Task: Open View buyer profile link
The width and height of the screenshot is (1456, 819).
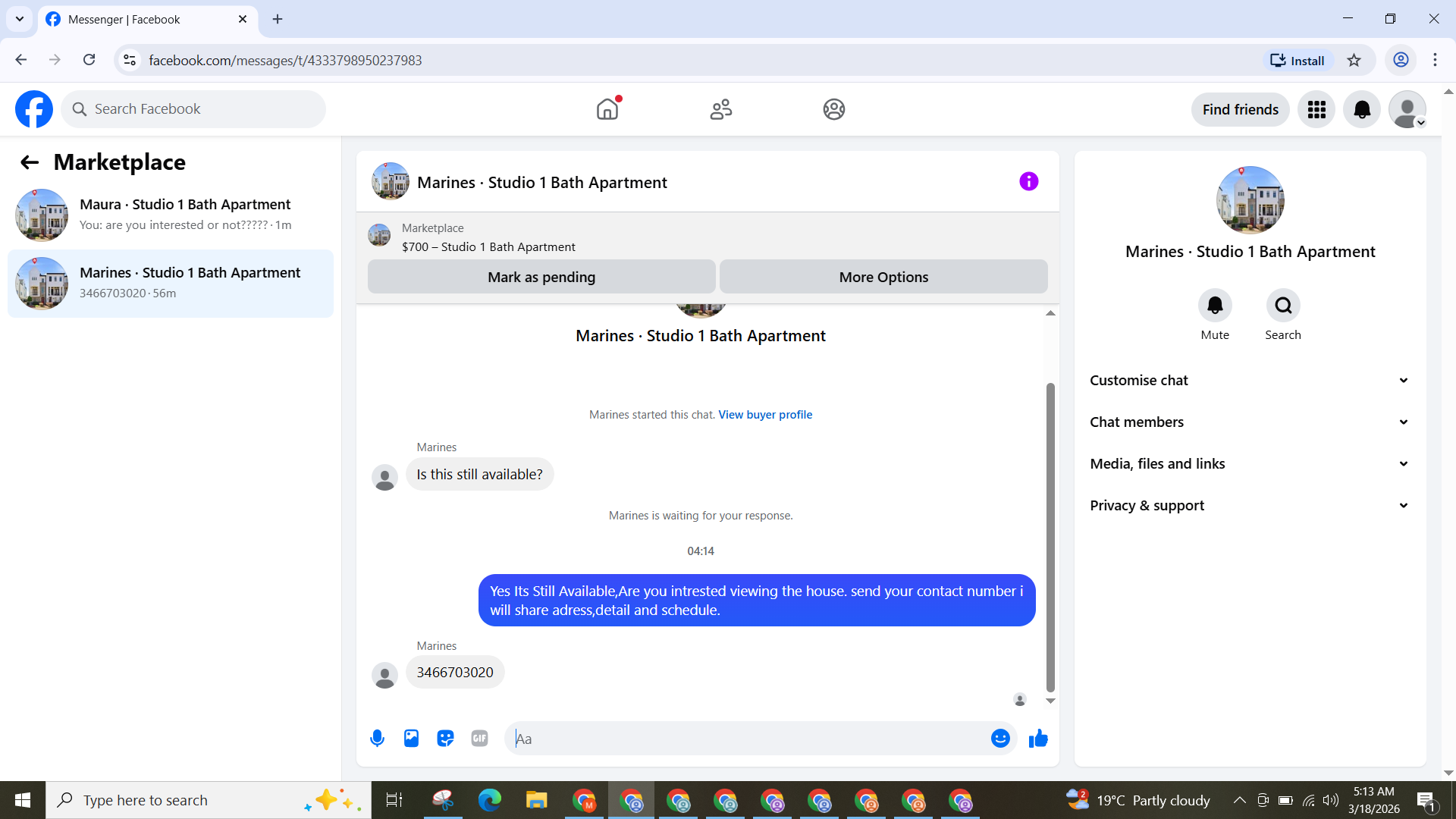Action: tap(764, 414)
